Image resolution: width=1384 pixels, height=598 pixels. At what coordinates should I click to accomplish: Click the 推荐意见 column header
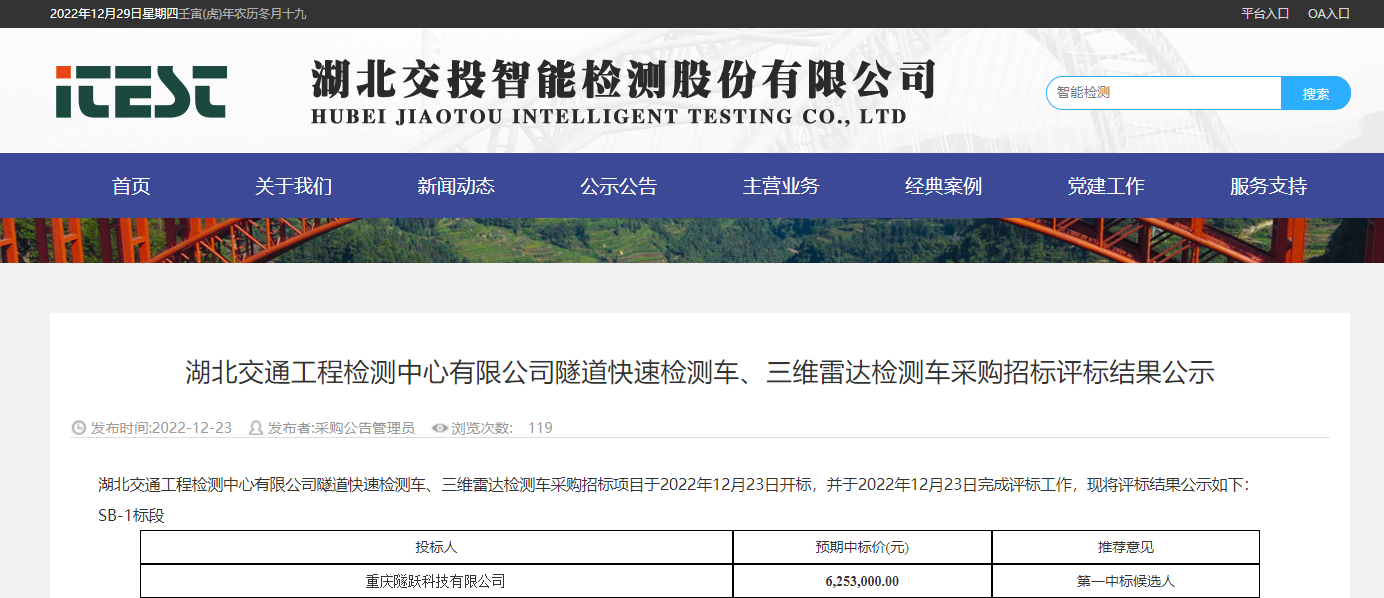point(1126,547)
